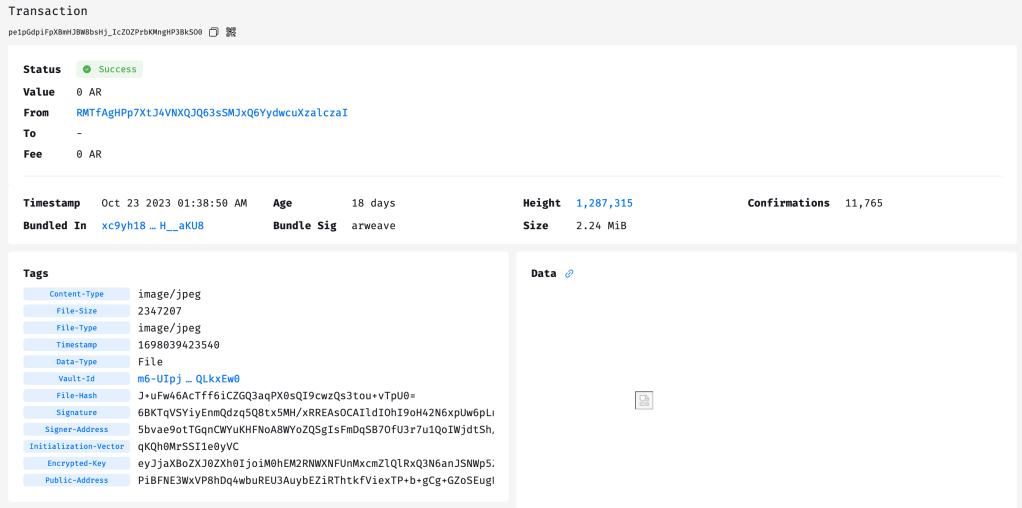This screenshot has width=1022, height=508.
Task: Select the Encrypted-Key tag label
Action: point(77,464)
